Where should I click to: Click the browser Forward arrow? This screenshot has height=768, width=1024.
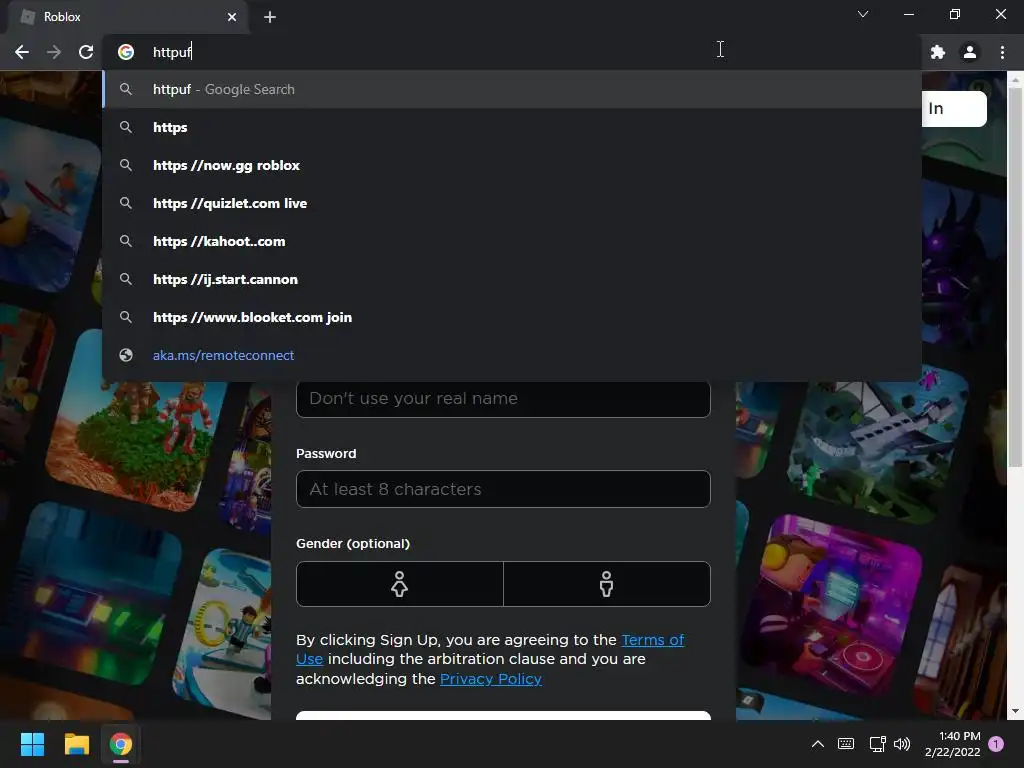point(54,52)
